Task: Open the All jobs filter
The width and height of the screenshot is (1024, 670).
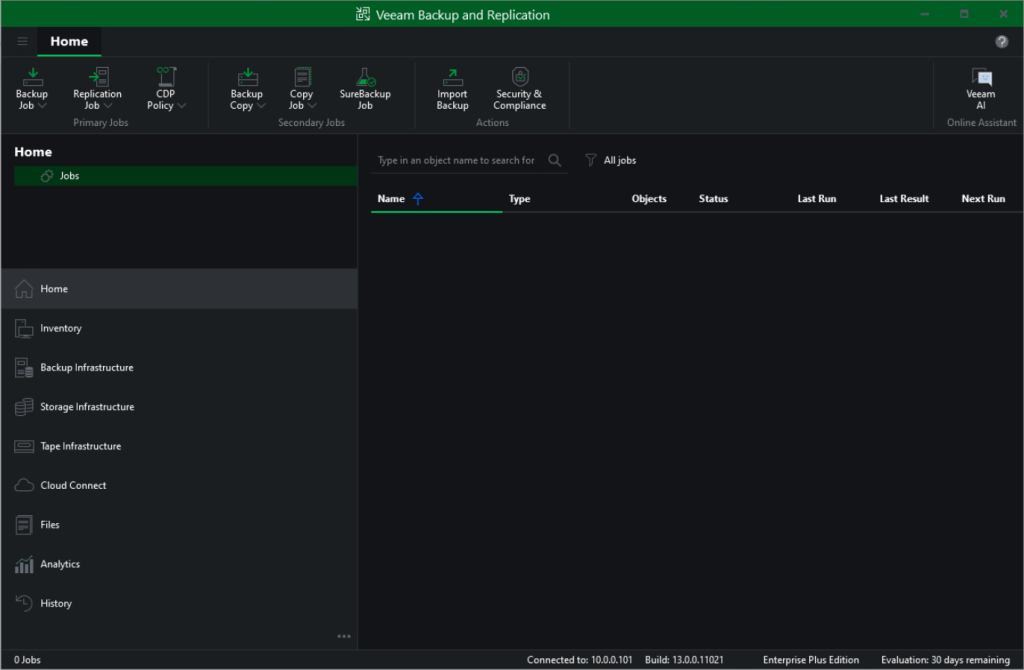Action: [x=611, y=160]
